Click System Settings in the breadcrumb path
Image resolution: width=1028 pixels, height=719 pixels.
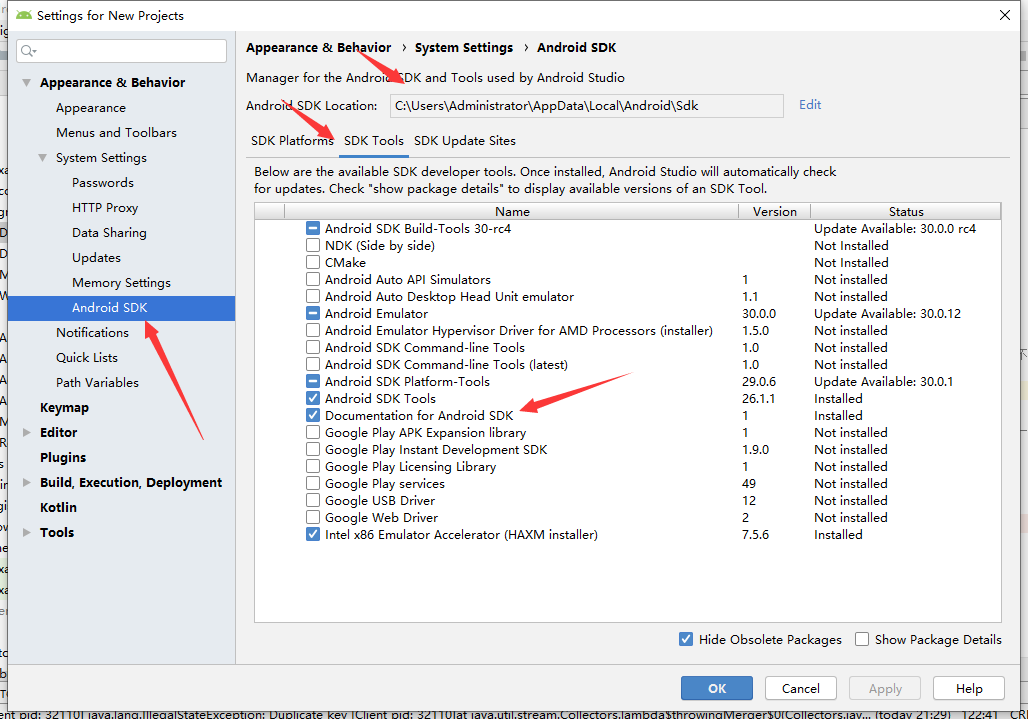[x=463, y=47]
